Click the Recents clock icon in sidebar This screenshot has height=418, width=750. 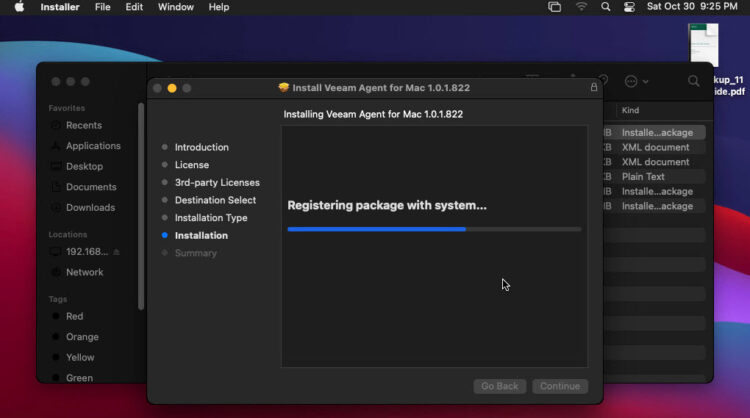tap(56, 125)
